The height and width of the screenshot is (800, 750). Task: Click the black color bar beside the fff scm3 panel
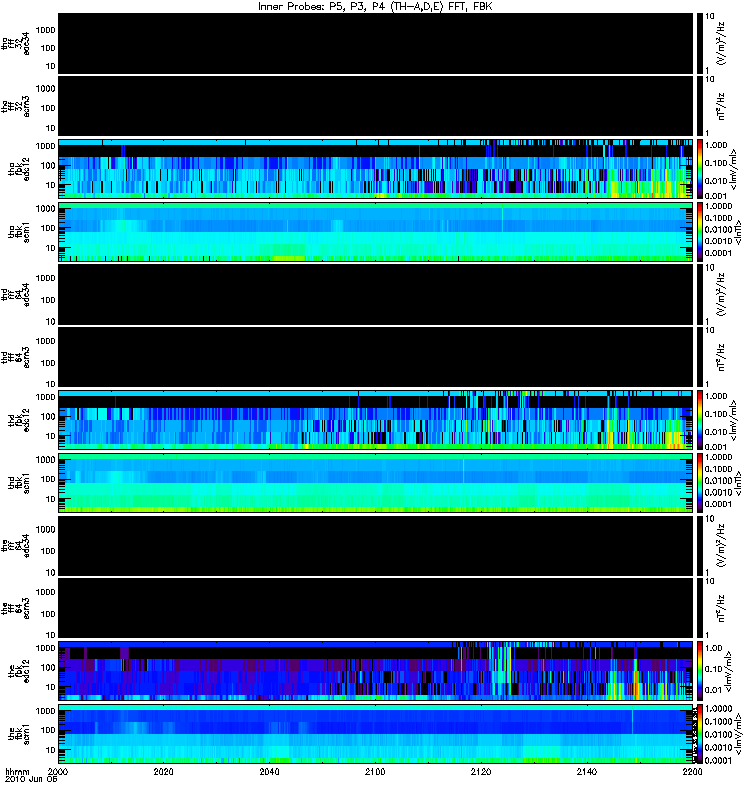(x=700, y=608)
